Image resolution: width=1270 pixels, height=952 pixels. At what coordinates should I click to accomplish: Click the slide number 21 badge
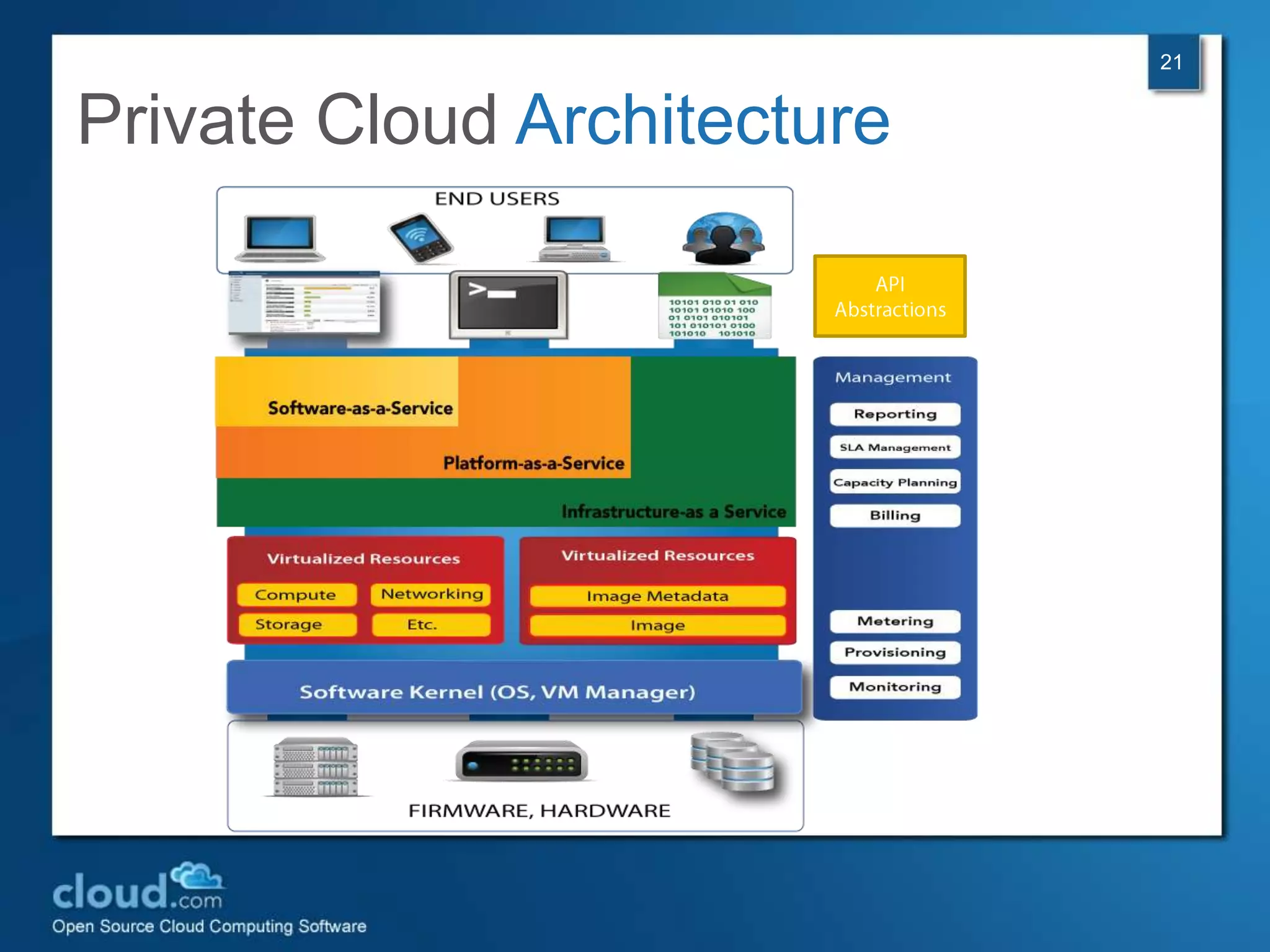point(1173,62)
